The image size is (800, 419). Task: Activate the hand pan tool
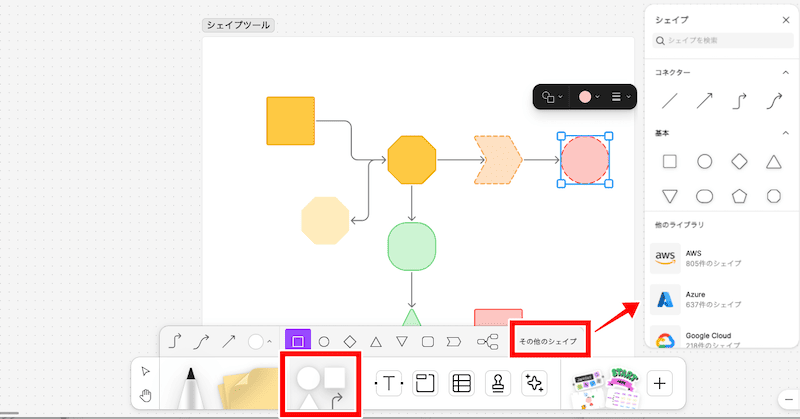pyautogui.click(x=146, y=395)
